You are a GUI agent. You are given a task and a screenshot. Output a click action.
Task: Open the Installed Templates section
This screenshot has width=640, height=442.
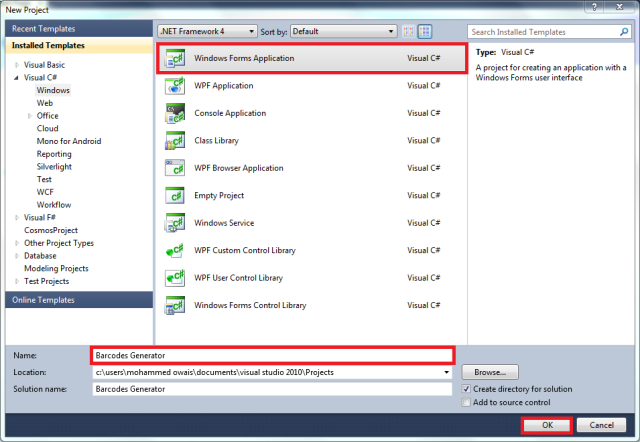(79, 45)
